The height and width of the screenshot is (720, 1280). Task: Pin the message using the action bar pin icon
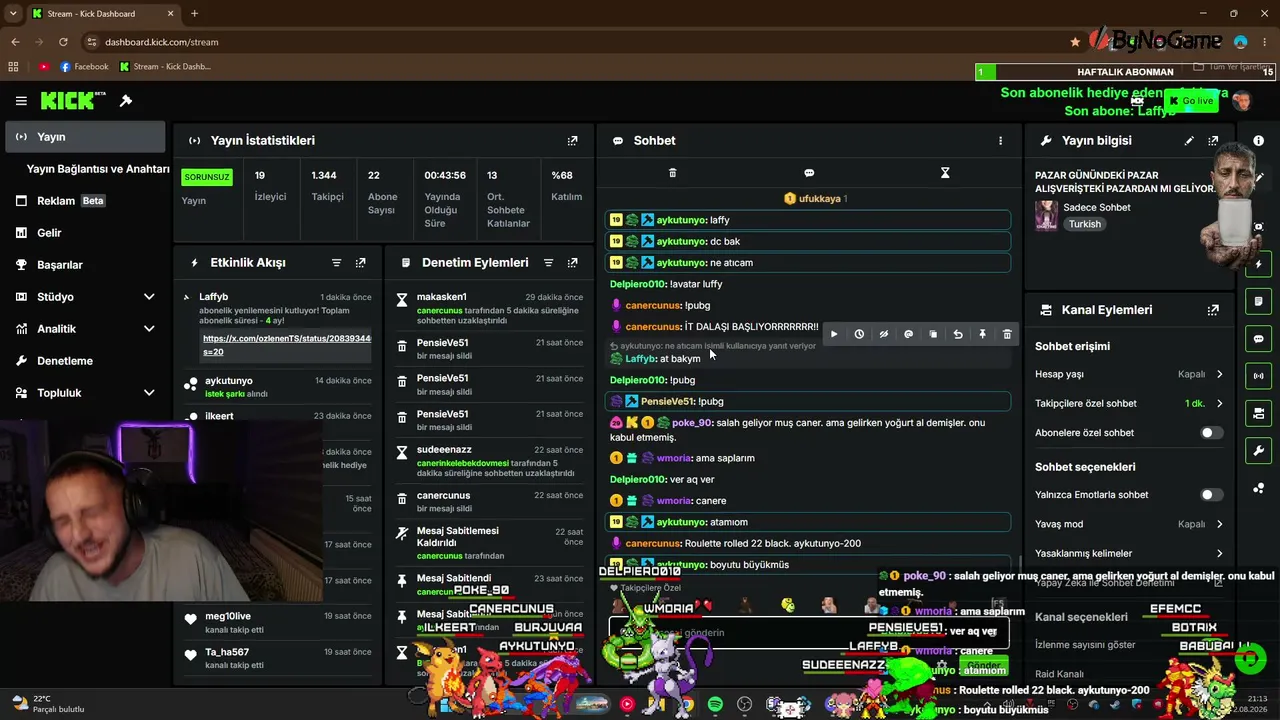coord(982,334)
